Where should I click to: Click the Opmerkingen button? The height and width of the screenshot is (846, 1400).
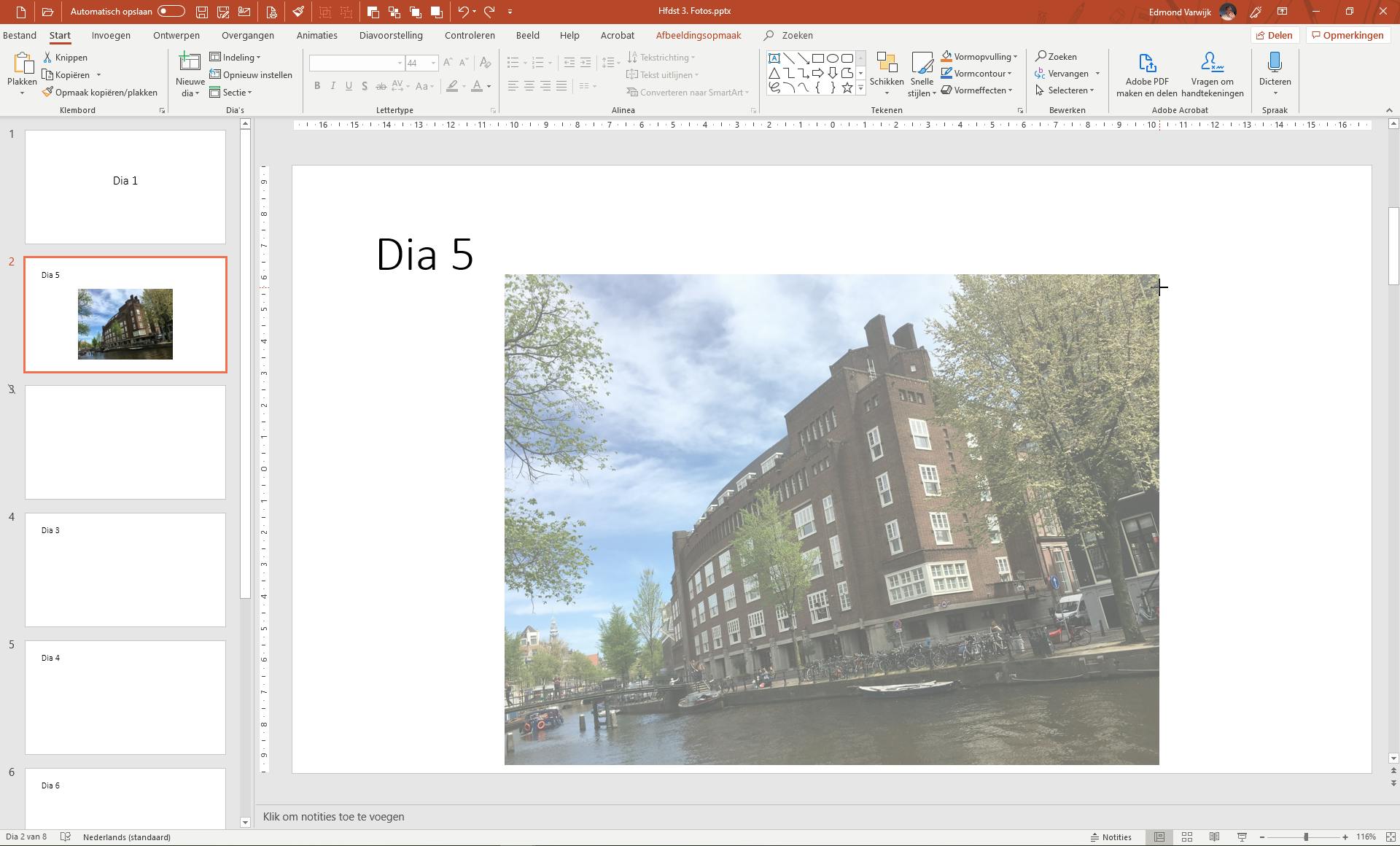tap(1347, 35)
